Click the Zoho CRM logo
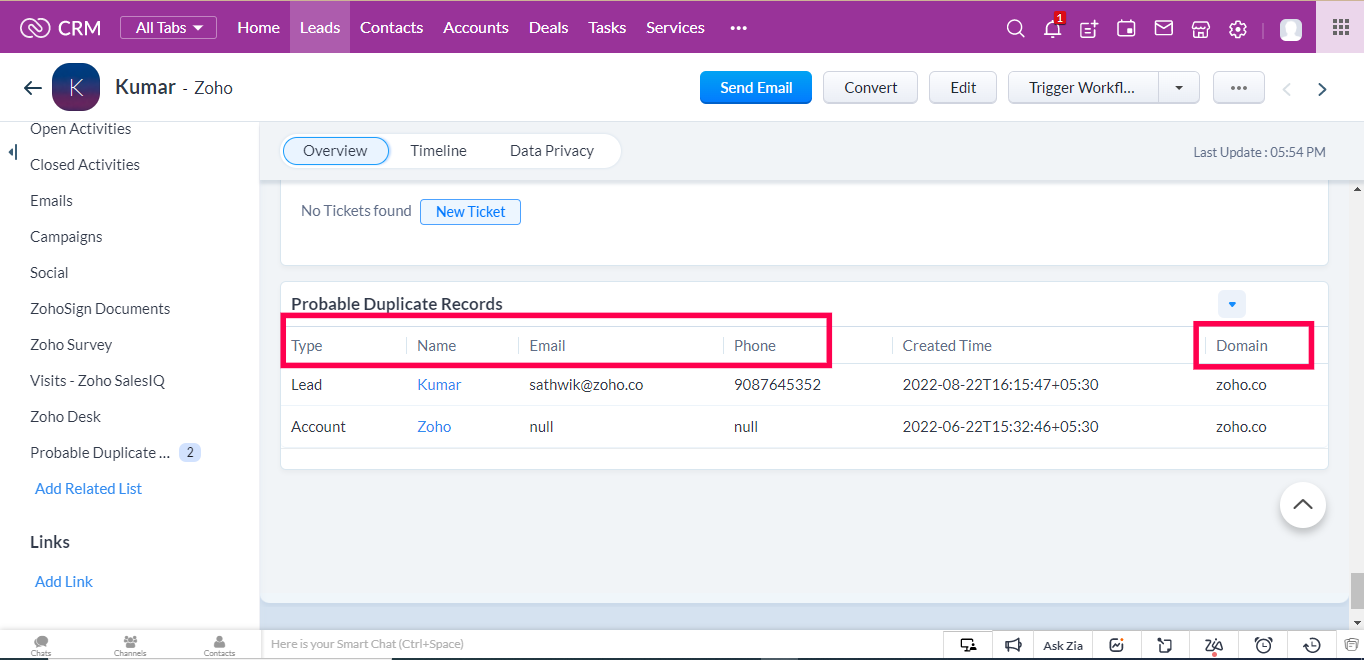1364x660 pixels. click(x=60, y=28)
